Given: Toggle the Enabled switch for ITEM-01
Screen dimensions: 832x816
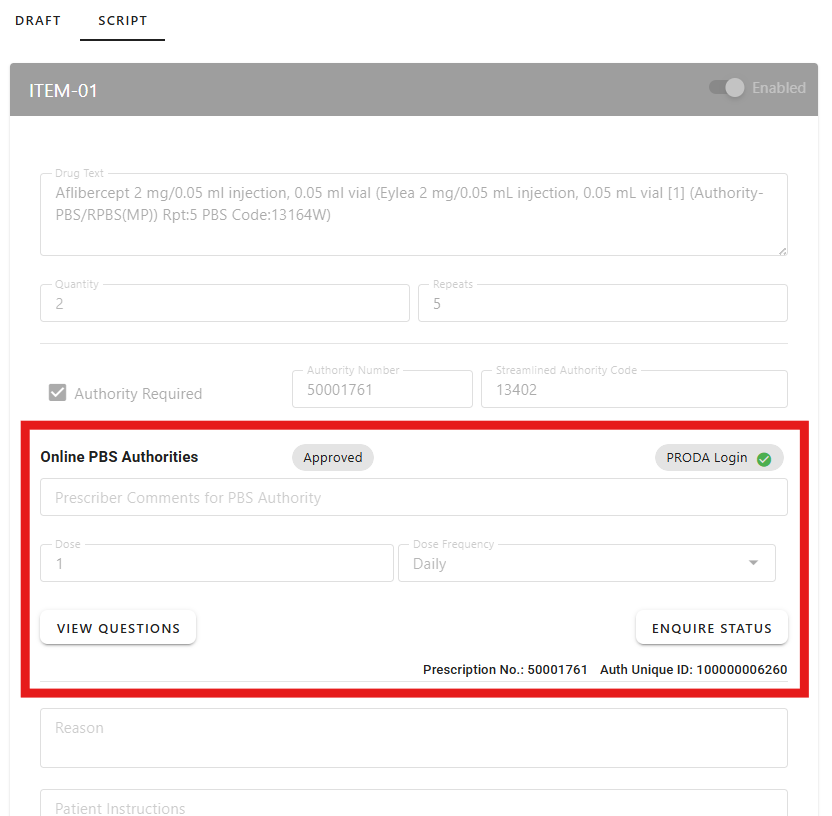Looking at the screenshot, I should click(728, 88).
